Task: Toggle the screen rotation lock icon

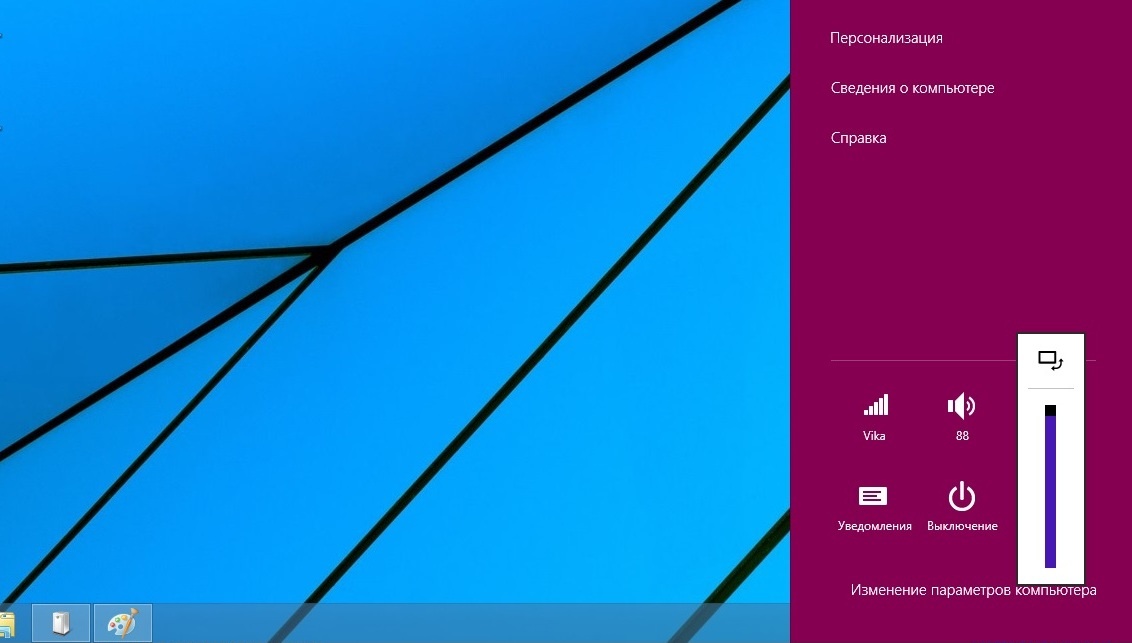Action: [x=1050, y=360]
